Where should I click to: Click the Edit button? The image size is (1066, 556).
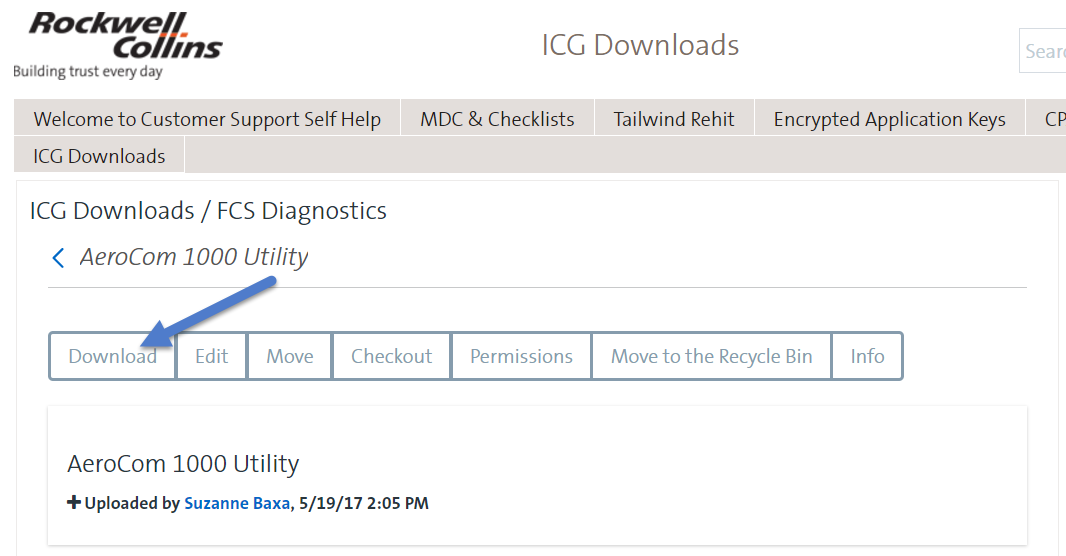coord(211,356)
